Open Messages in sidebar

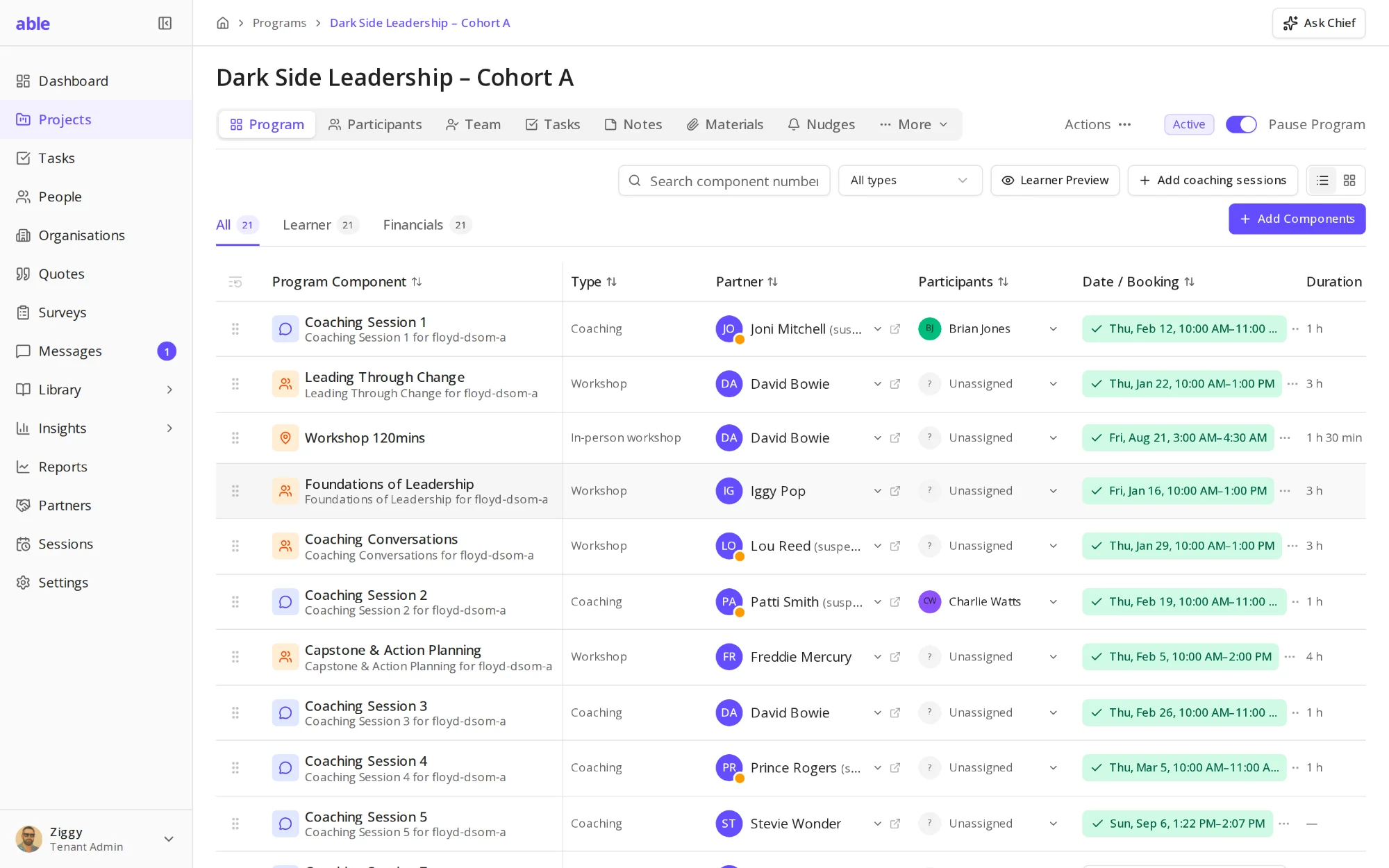pos(96,351)
